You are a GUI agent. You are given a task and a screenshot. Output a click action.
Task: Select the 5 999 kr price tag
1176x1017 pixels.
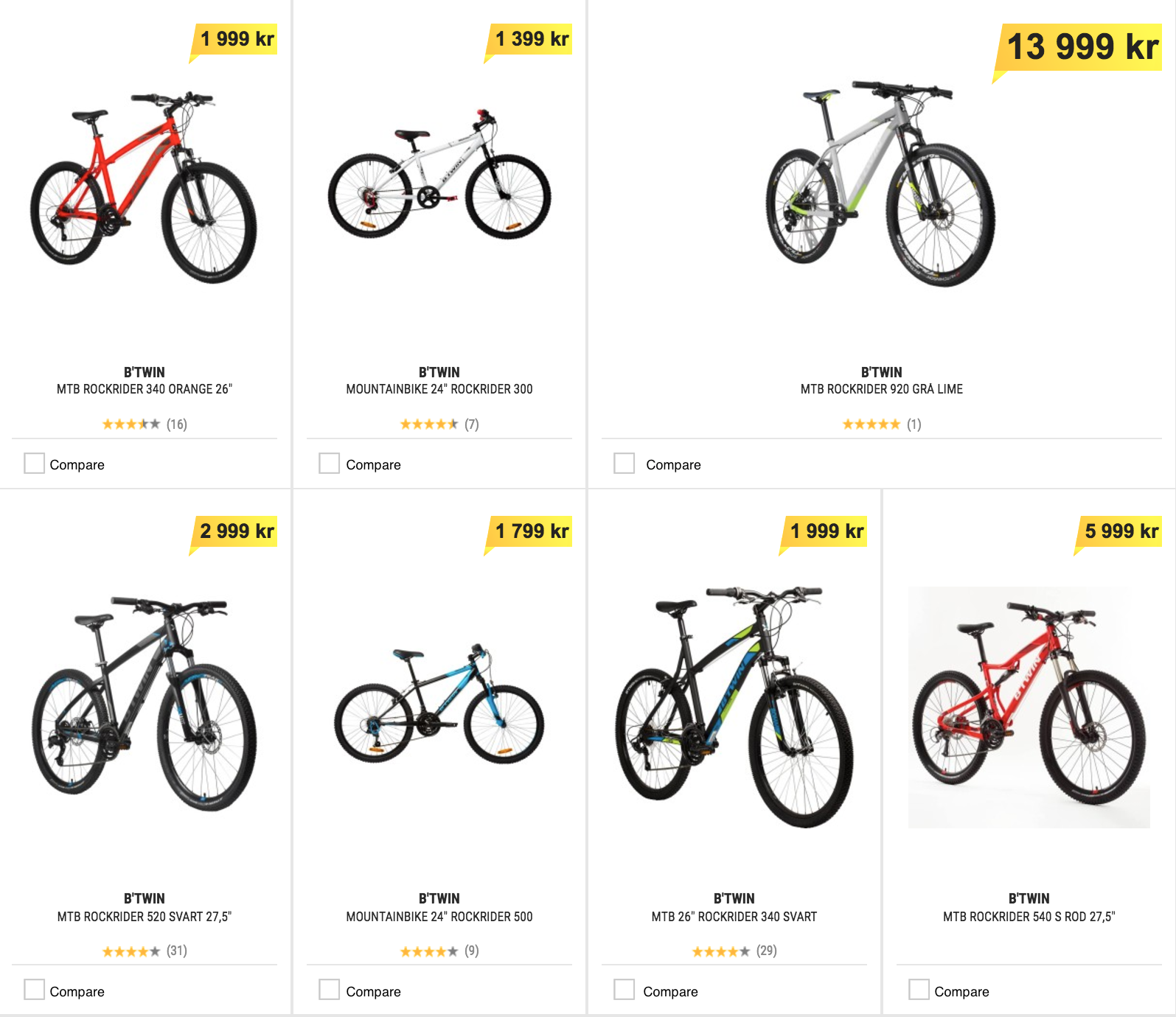(x=1118, y=531)
